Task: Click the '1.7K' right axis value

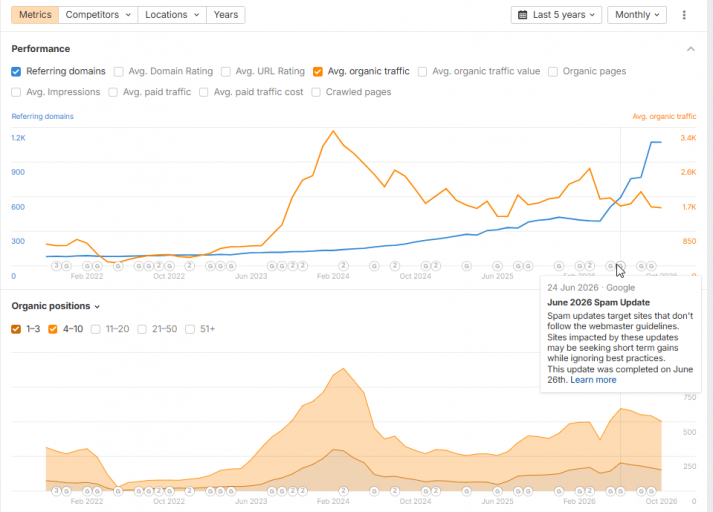Action: tap(689, 207)
